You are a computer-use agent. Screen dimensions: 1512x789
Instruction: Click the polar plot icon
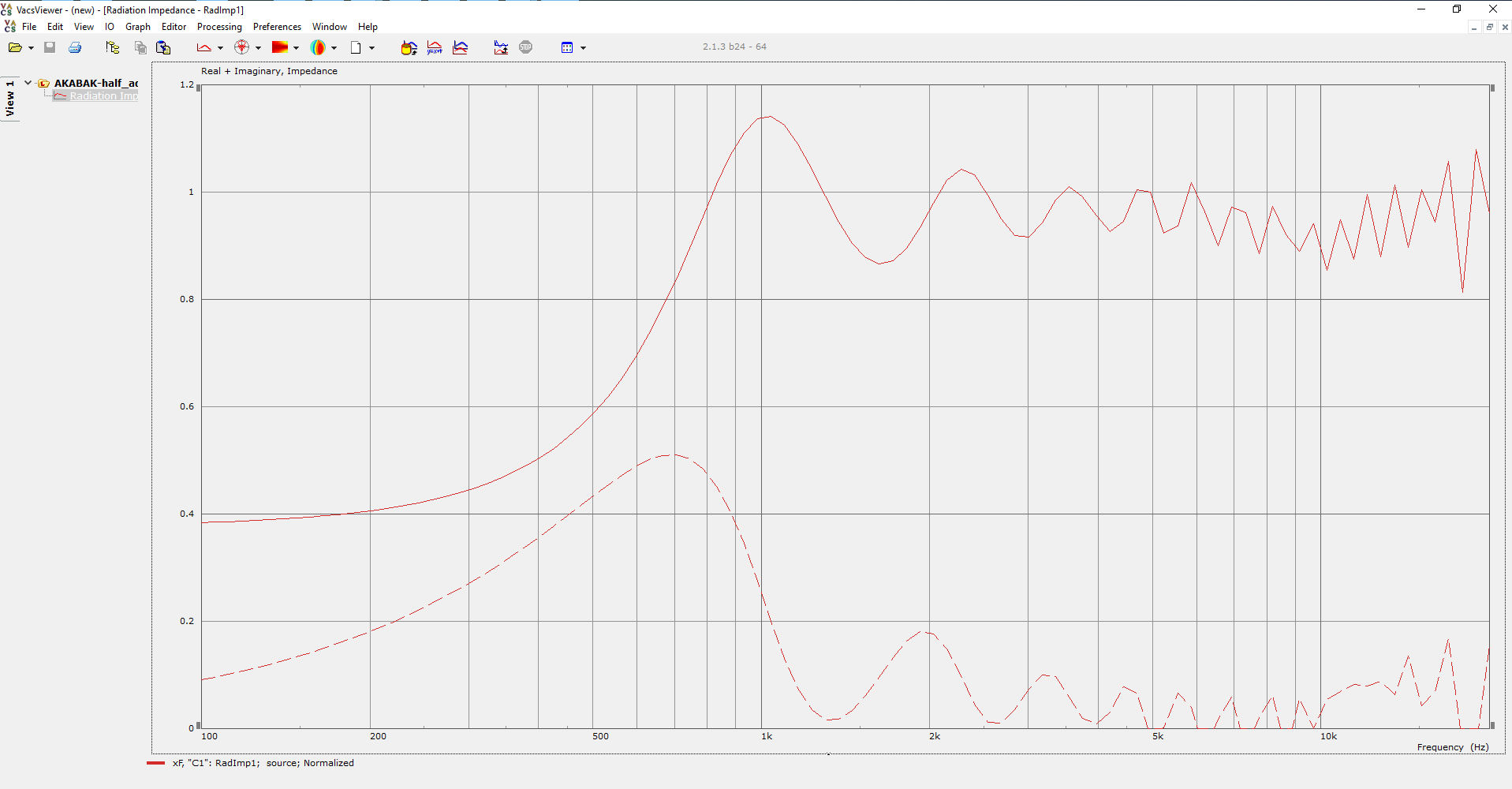[242, 47]
